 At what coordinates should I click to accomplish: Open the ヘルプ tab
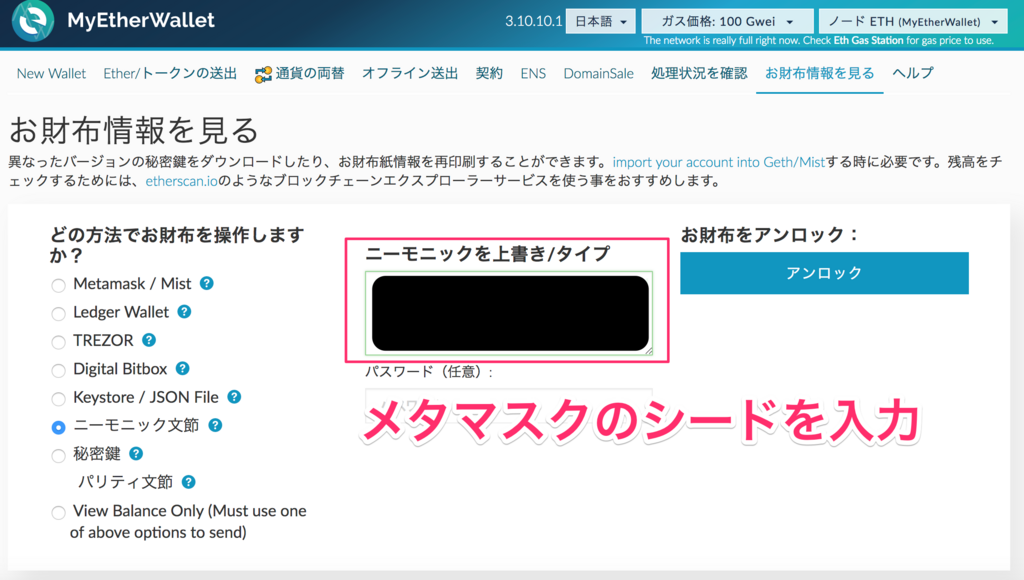(x=913, y=73)
